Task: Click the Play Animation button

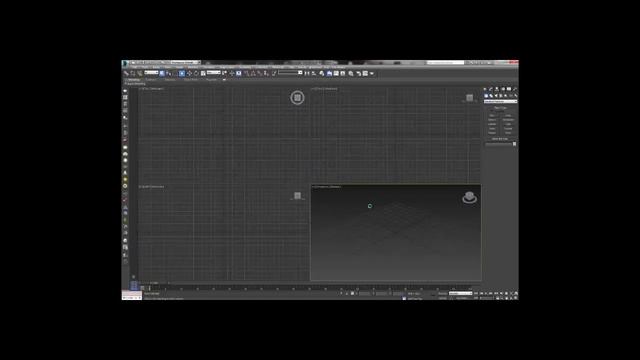Action: tap(486, 293)
